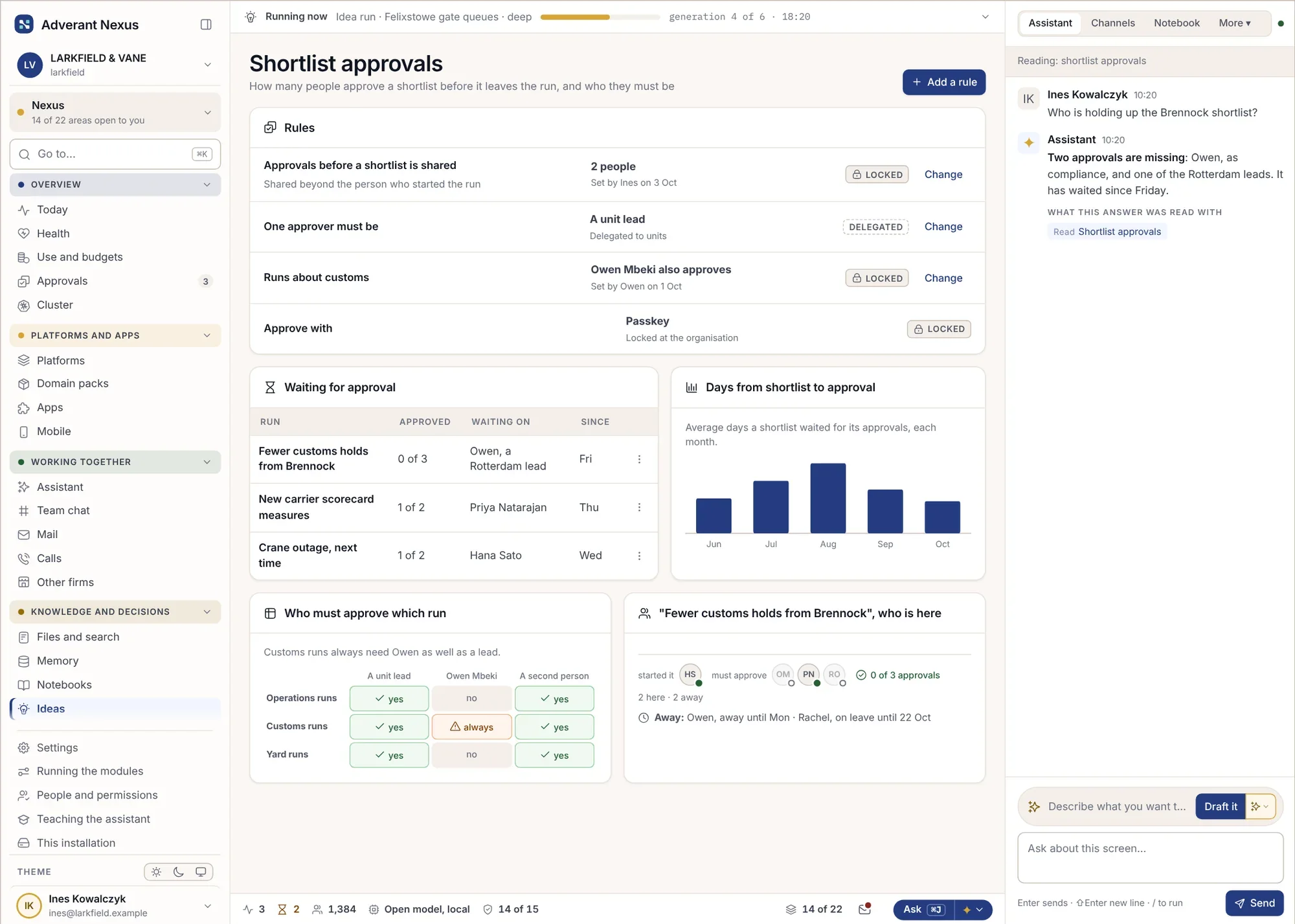Select the Assistant tab
This screenshot has height=924, width=1295.
pyautogui.click(x=1050, y=23)
